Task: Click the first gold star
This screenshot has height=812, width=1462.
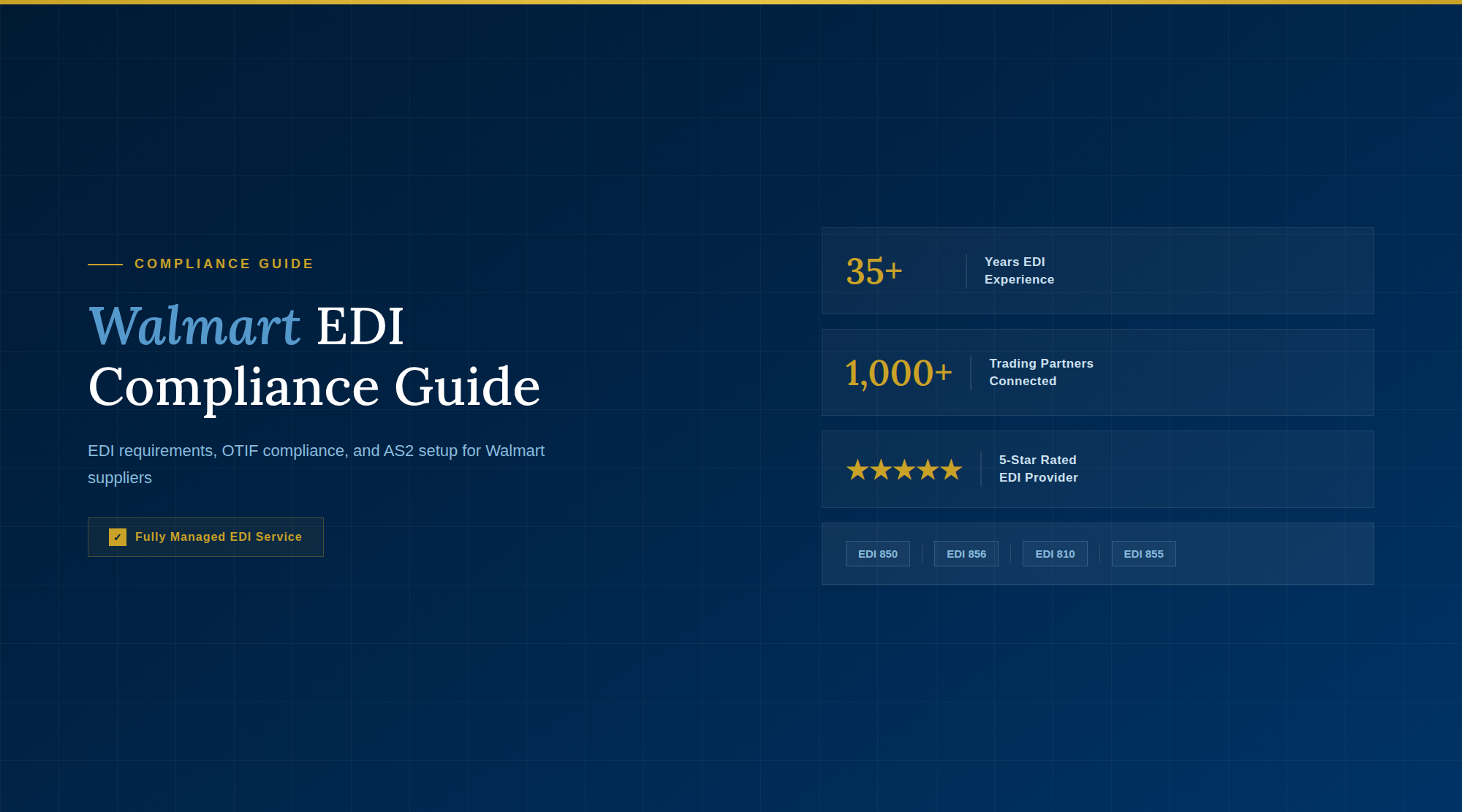Action: click(x=857, y=470)
